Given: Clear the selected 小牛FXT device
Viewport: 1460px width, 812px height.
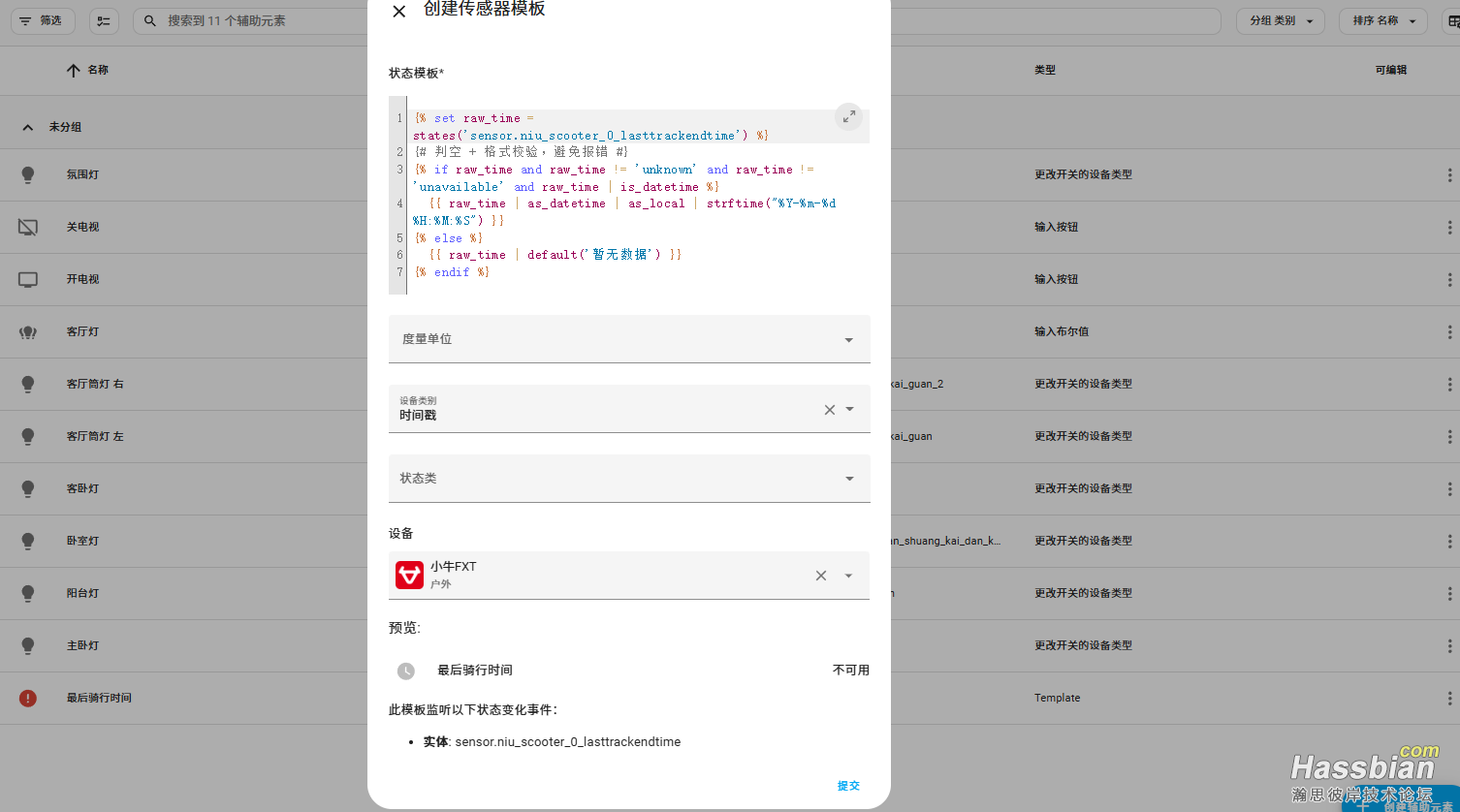Looking at the screenshot, I should [x=821, y=576].
